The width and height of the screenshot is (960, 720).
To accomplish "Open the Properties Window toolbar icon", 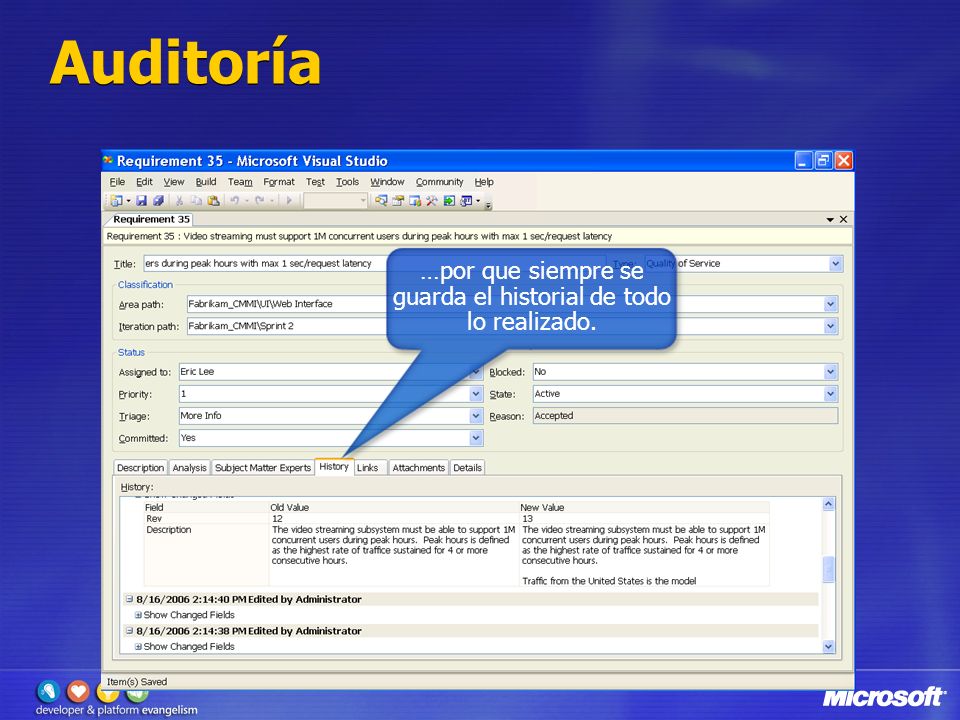I will pyautogui.click(x=398, y=200).
